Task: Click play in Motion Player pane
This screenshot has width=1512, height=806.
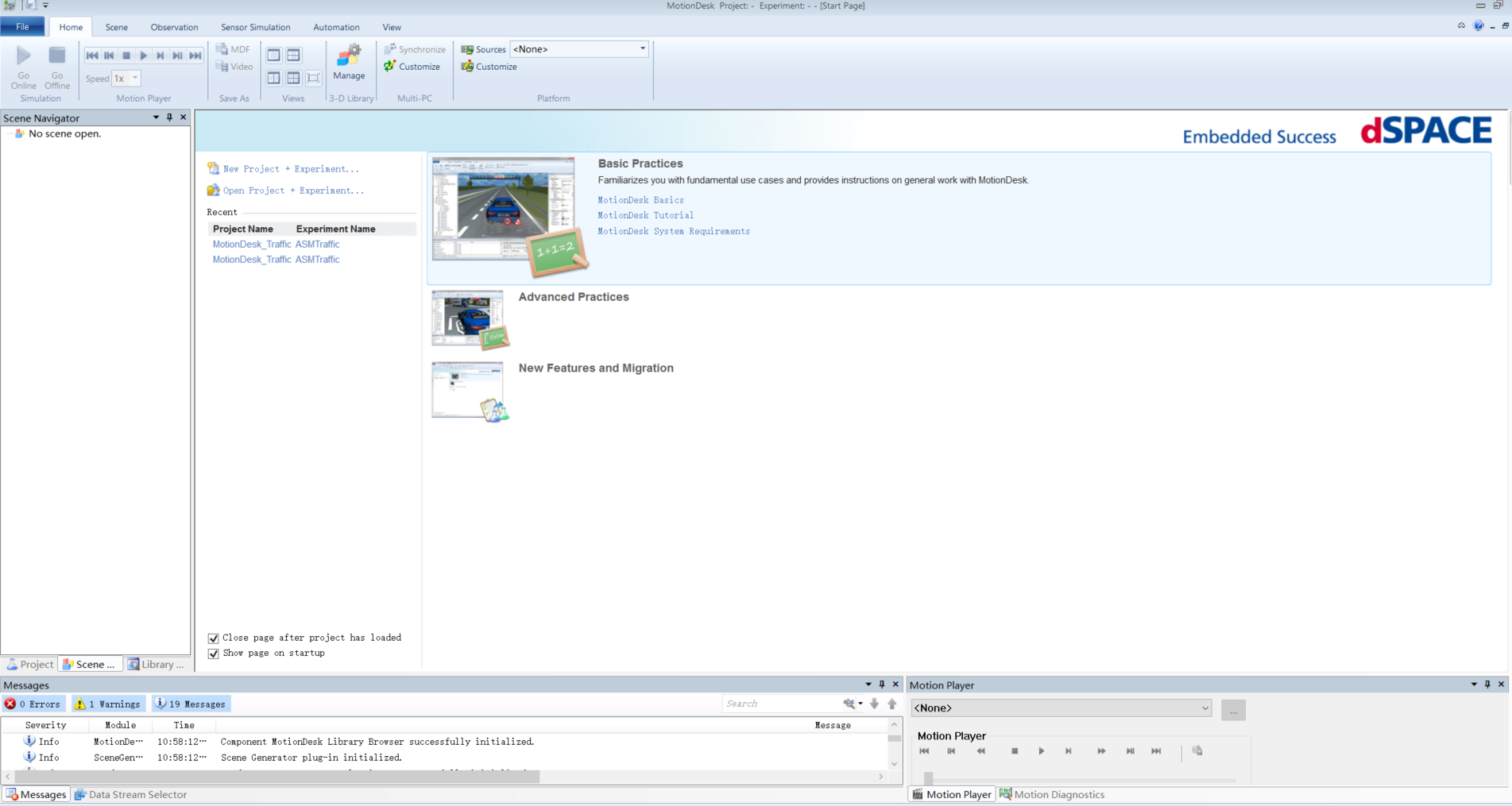Action: pyautogui.click(x=1042, y=751)
